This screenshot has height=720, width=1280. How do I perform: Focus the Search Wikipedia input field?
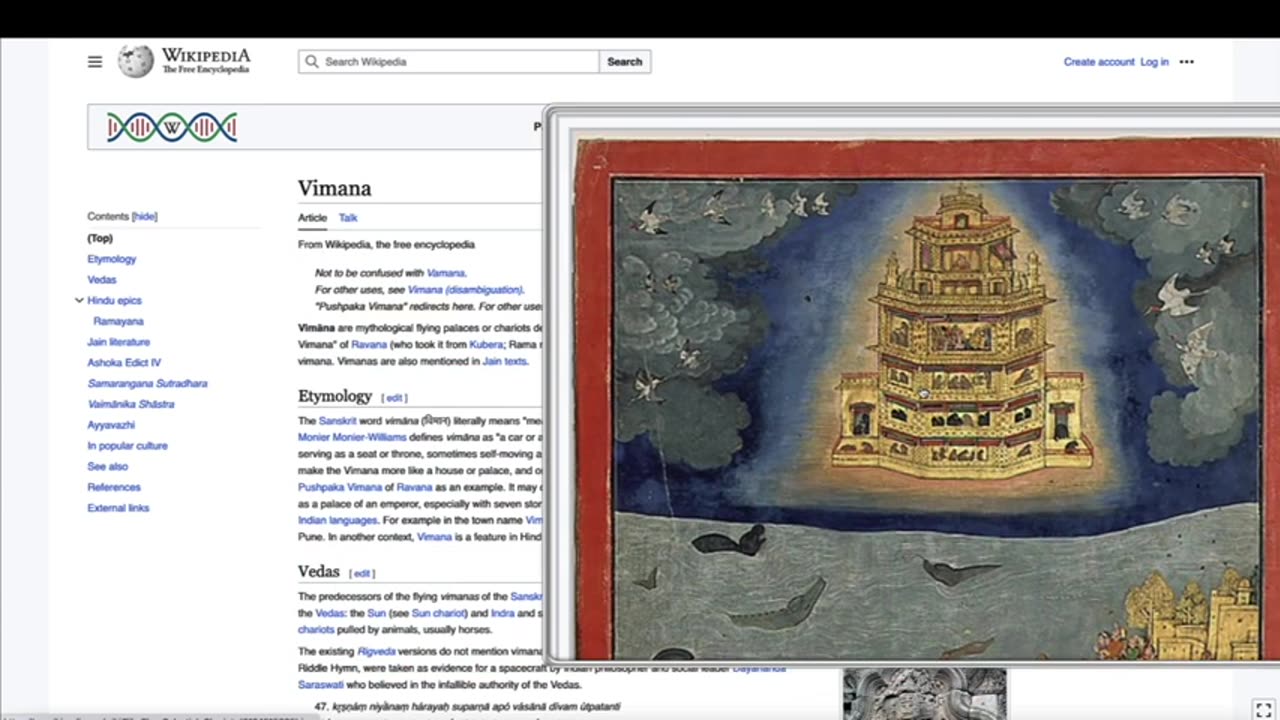448,62
